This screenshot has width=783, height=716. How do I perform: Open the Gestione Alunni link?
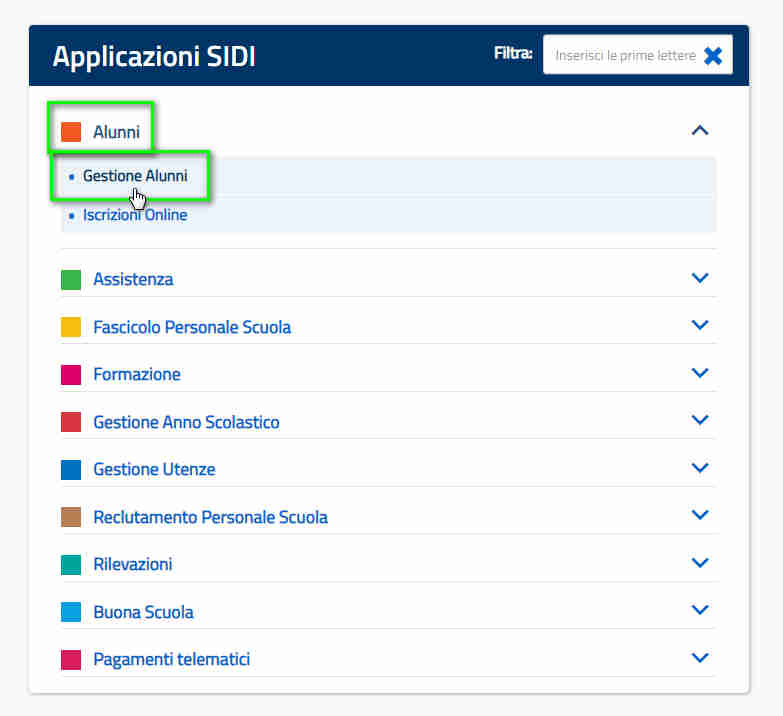[135, 176]
